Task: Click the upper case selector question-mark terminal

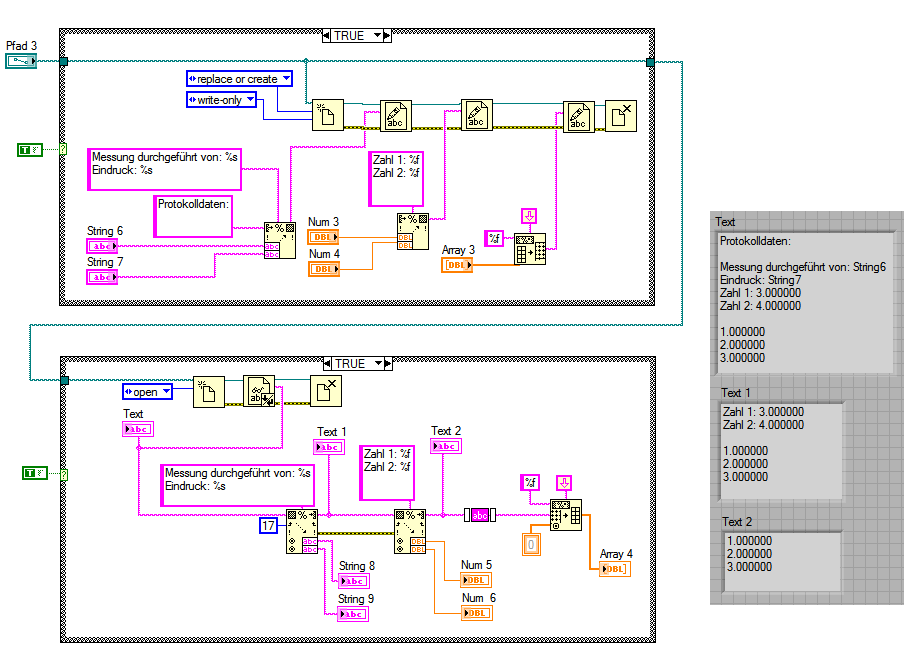Action: (63, 149)
